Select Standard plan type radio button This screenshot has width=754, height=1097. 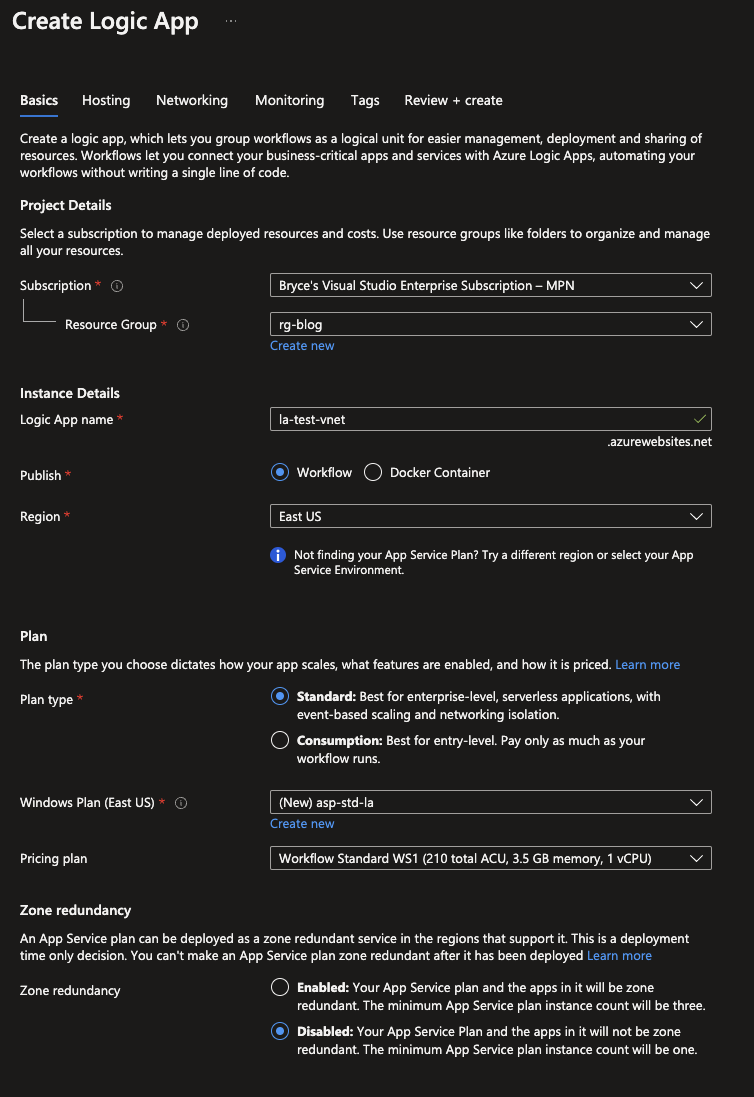280,697
